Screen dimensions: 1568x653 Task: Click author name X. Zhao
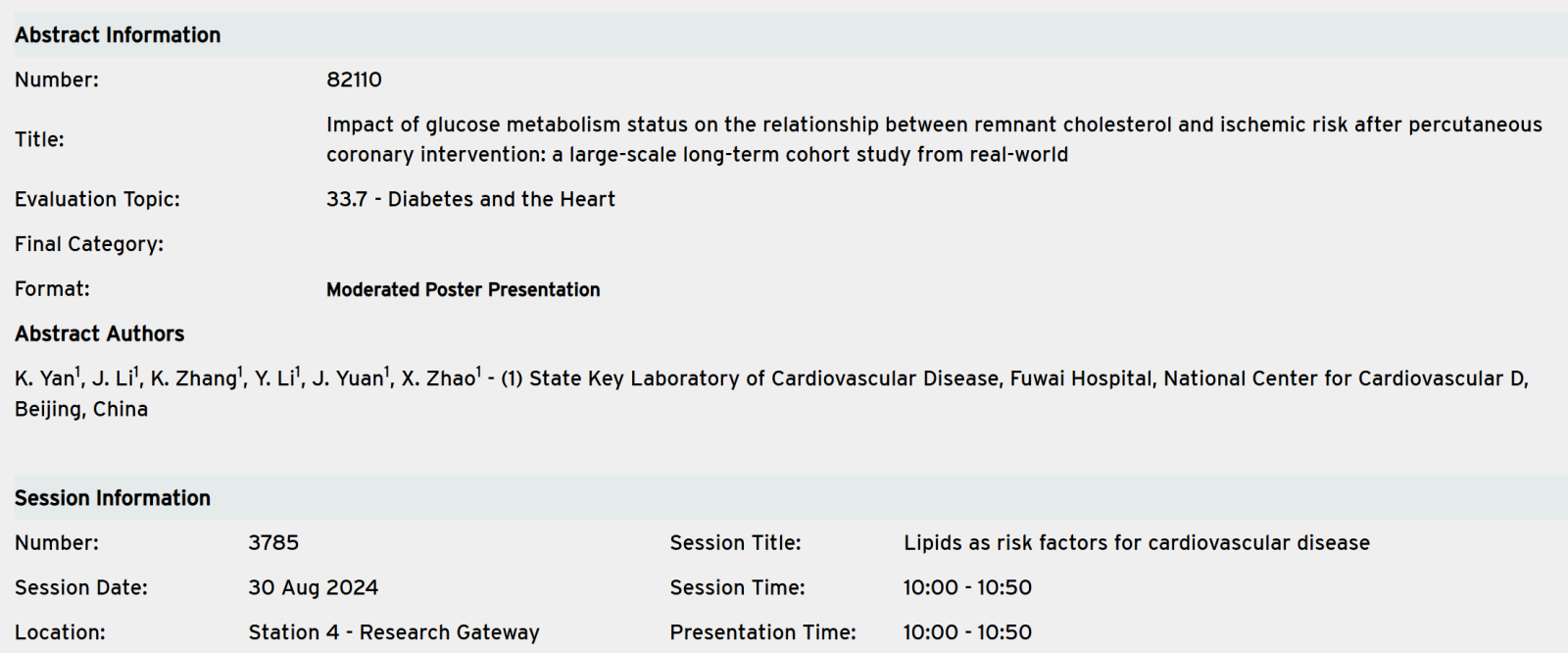[x=437, y=379]
